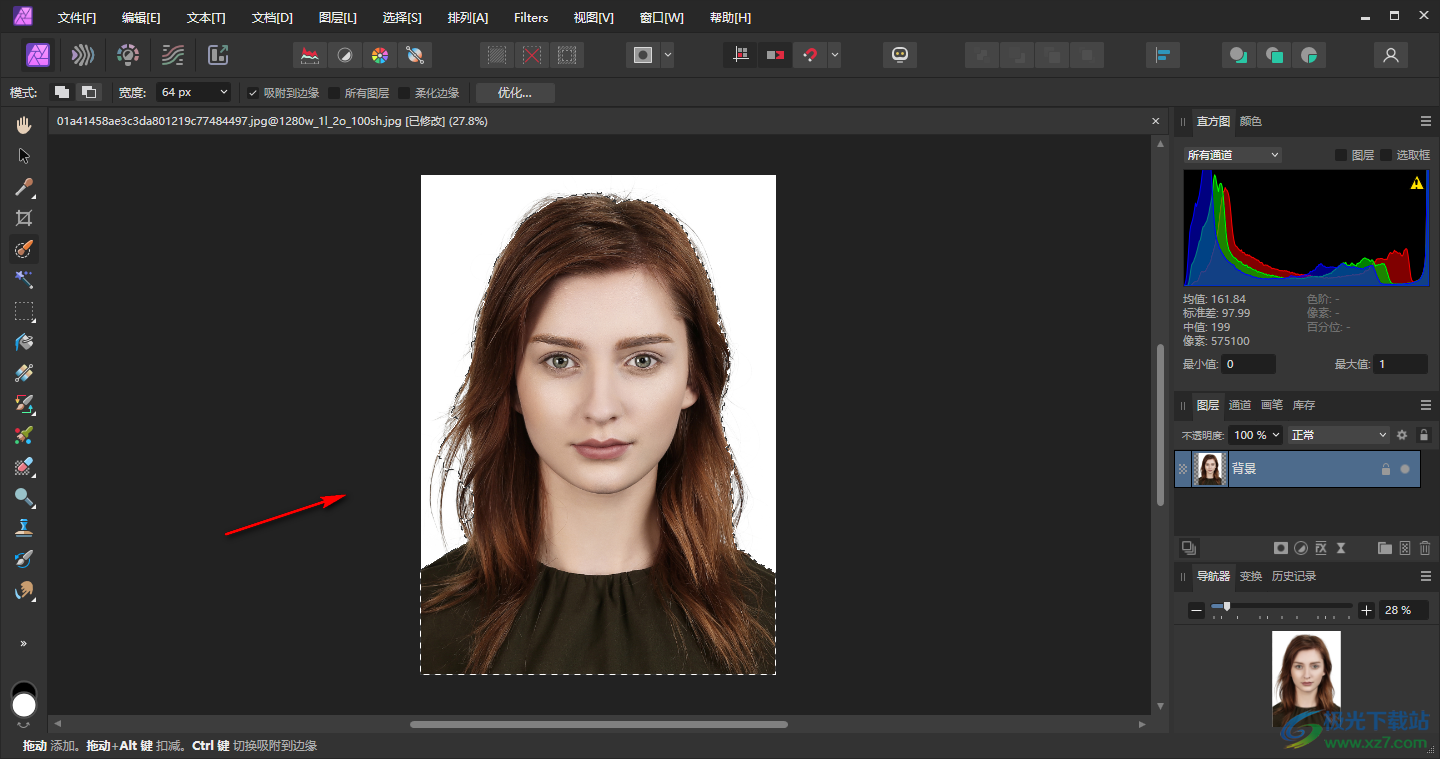Expand the 所有通道 channel dropdown
The width and height of the screenshot is (1440, 759).
click(x=1232, y=155)
